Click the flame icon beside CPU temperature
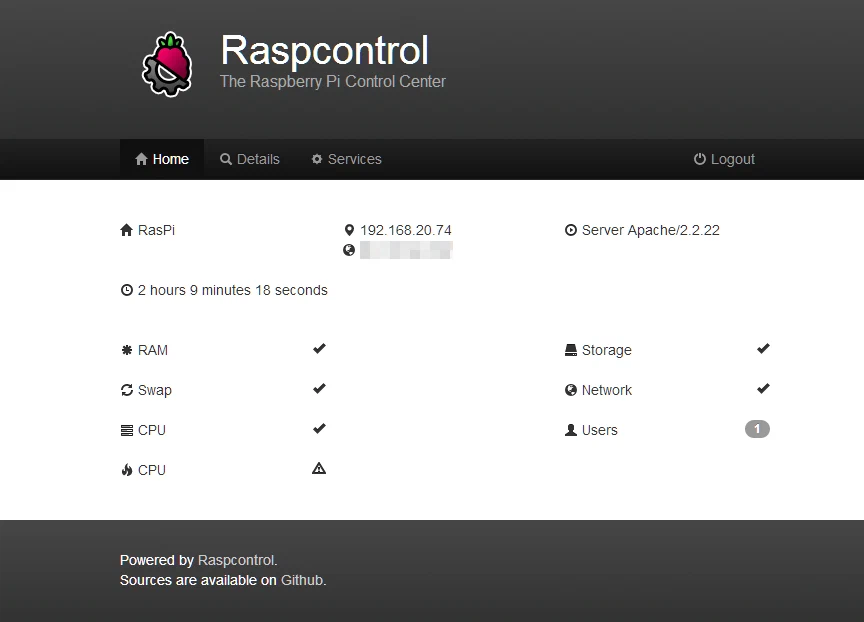864x622 pixels. coord(127,470)
